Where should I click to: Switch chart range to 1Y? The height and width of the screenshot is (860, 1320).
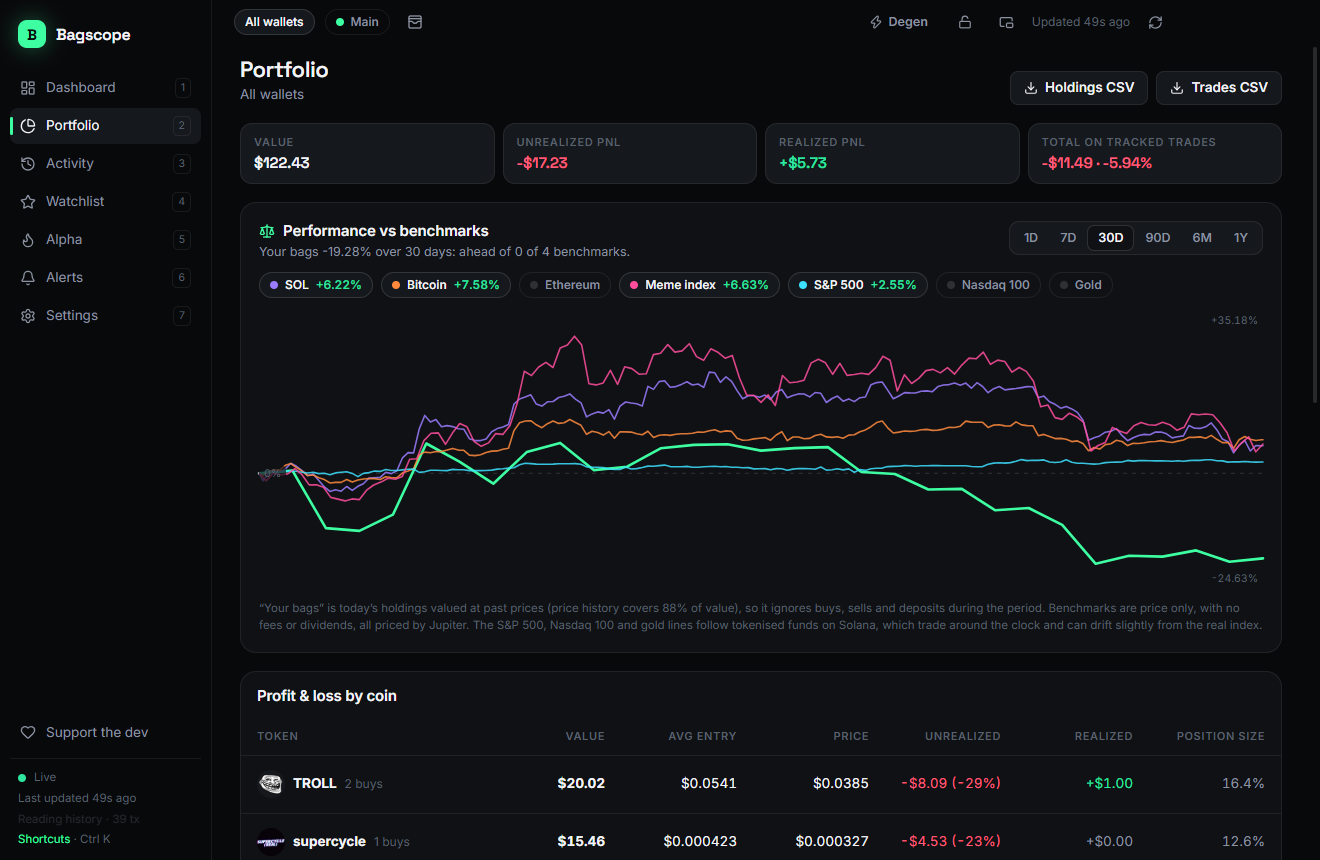(x=1241, y=238)
